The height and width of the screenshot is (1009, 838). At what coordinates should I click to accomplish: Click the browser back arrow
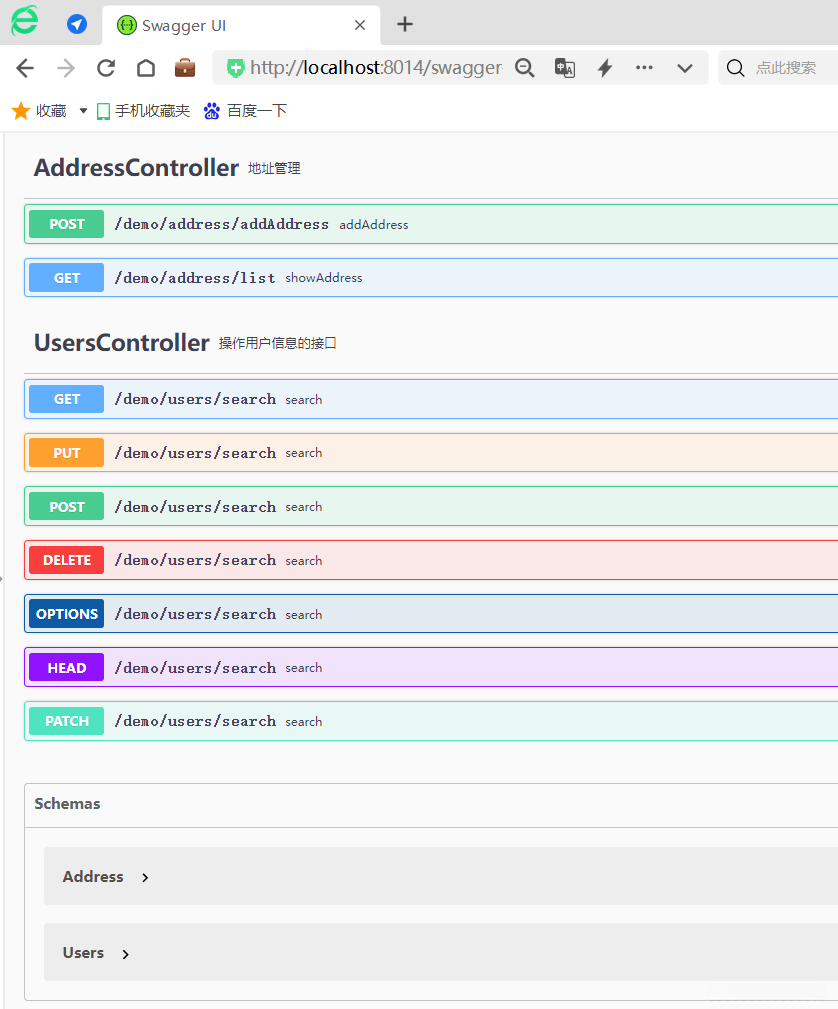[x=25, y=68]
